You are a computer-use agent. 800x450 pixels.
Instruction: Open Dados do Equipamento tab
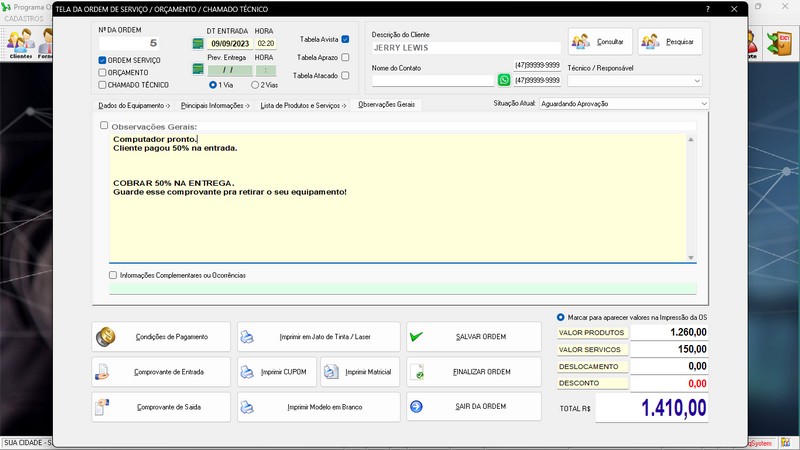click(x=134, y=106)
